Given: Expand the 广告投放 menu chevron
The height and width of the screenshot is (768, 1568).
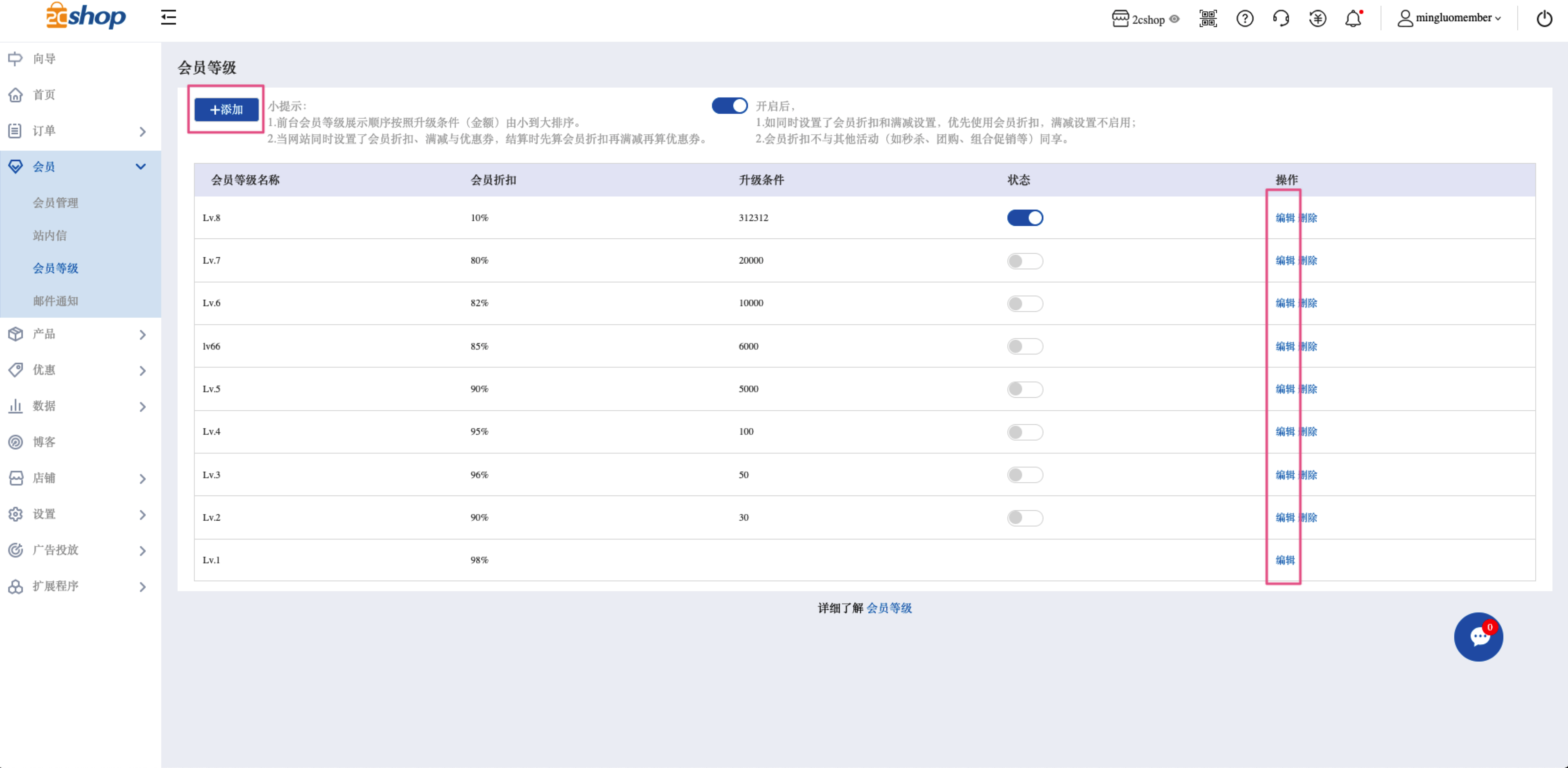Looking at the screenshot, I should click(142, 551).
